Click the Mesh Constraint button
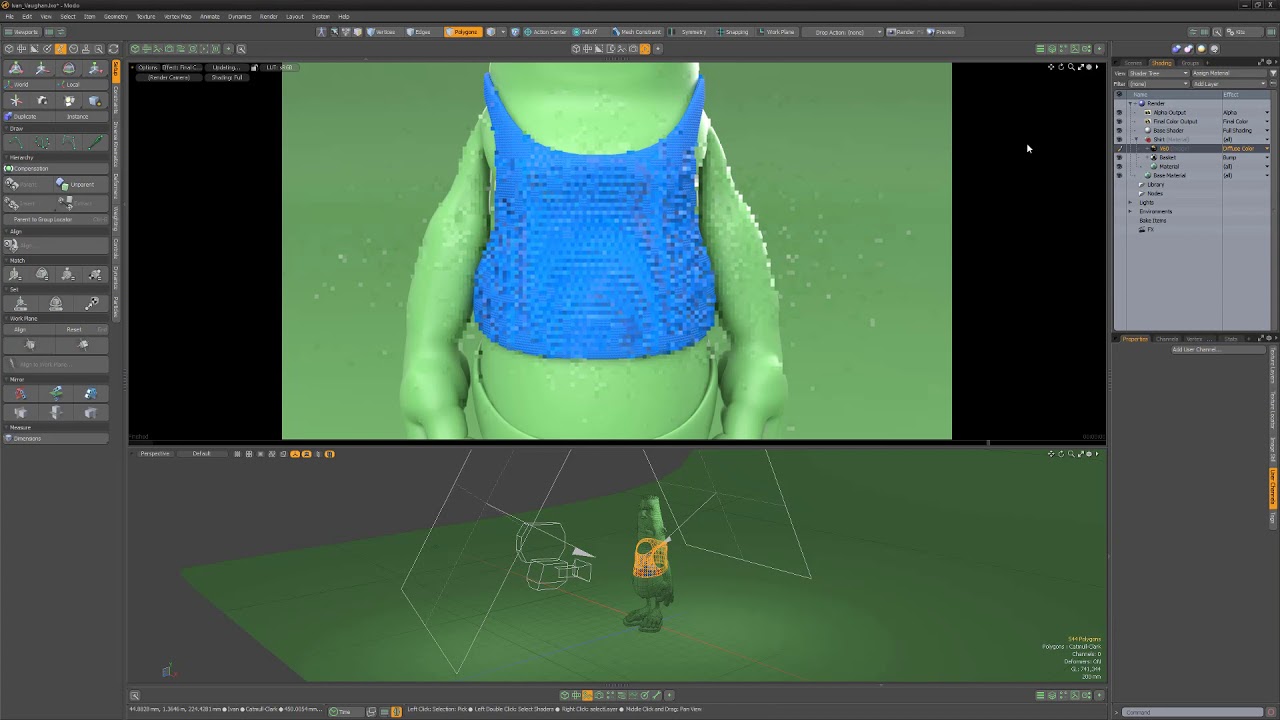The height and width of the screenshot is (720, 1280). [637, 32]
